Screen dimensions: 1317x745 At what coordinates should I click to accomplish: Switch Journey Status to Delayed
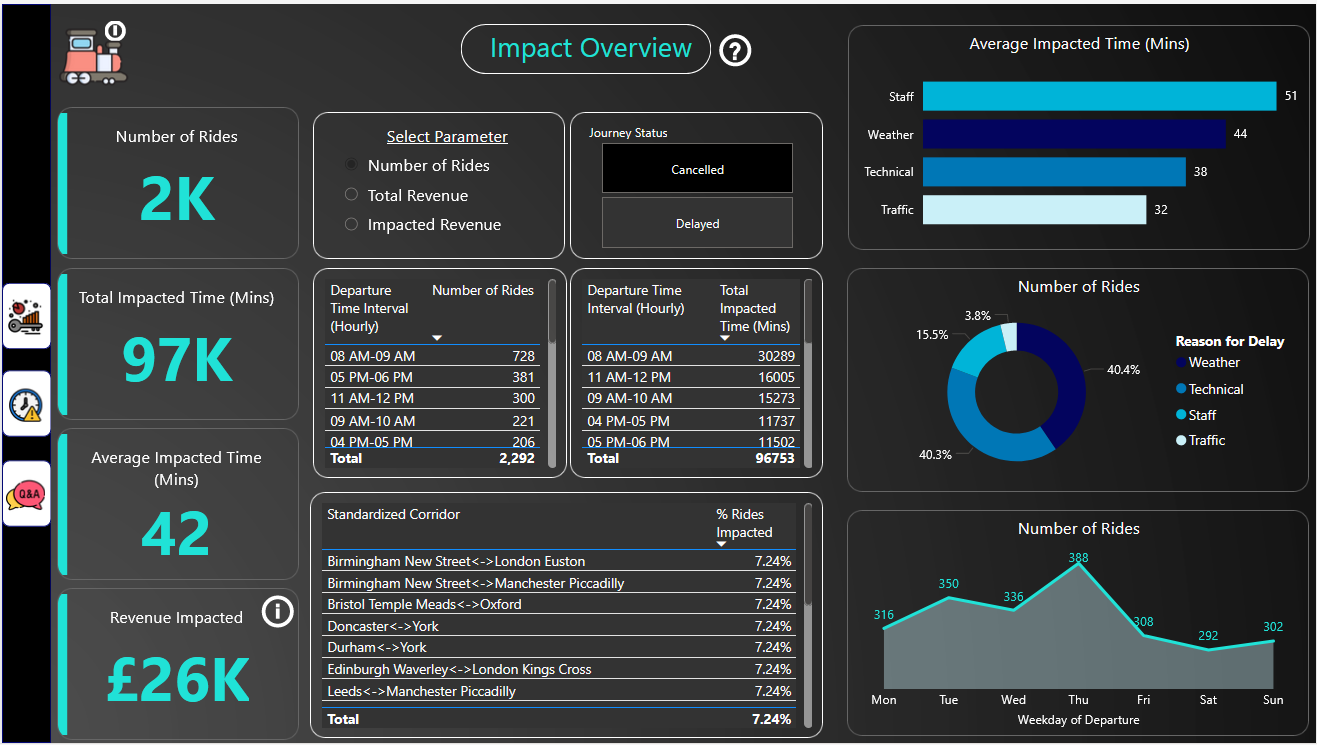(696, 222)
